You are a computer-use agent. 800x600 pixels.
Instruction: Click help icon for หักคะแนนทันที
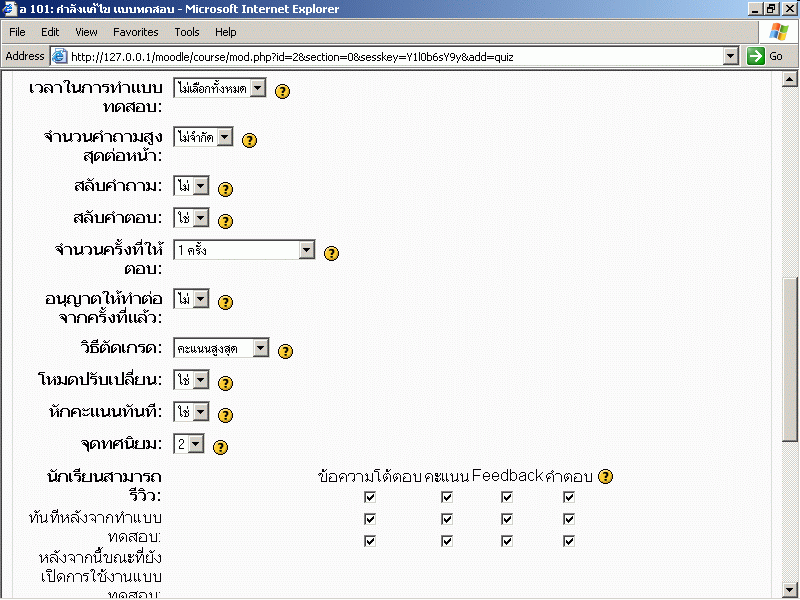[225, 415]
